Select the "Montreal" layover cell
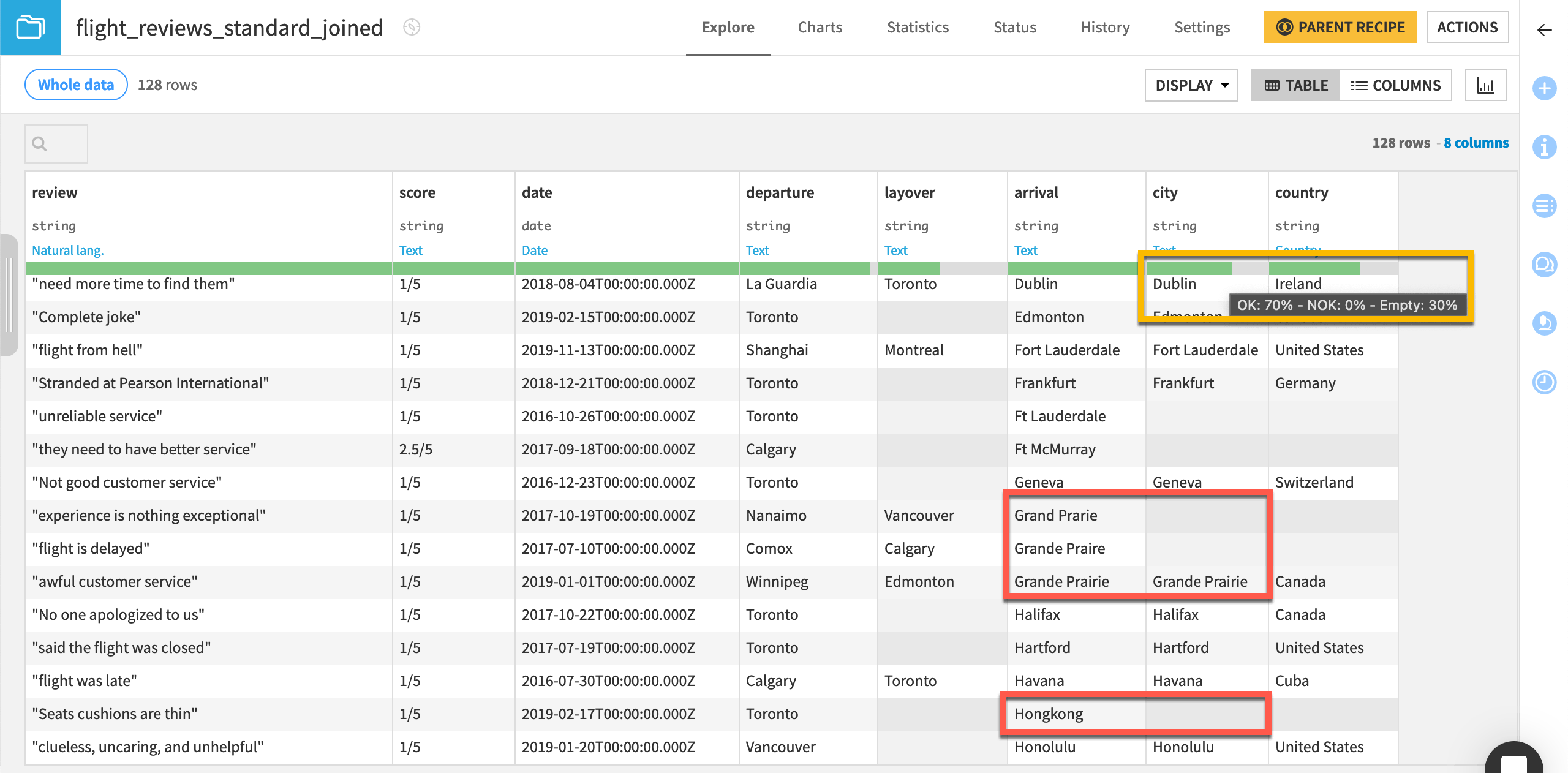 click(x=942, y=350)
